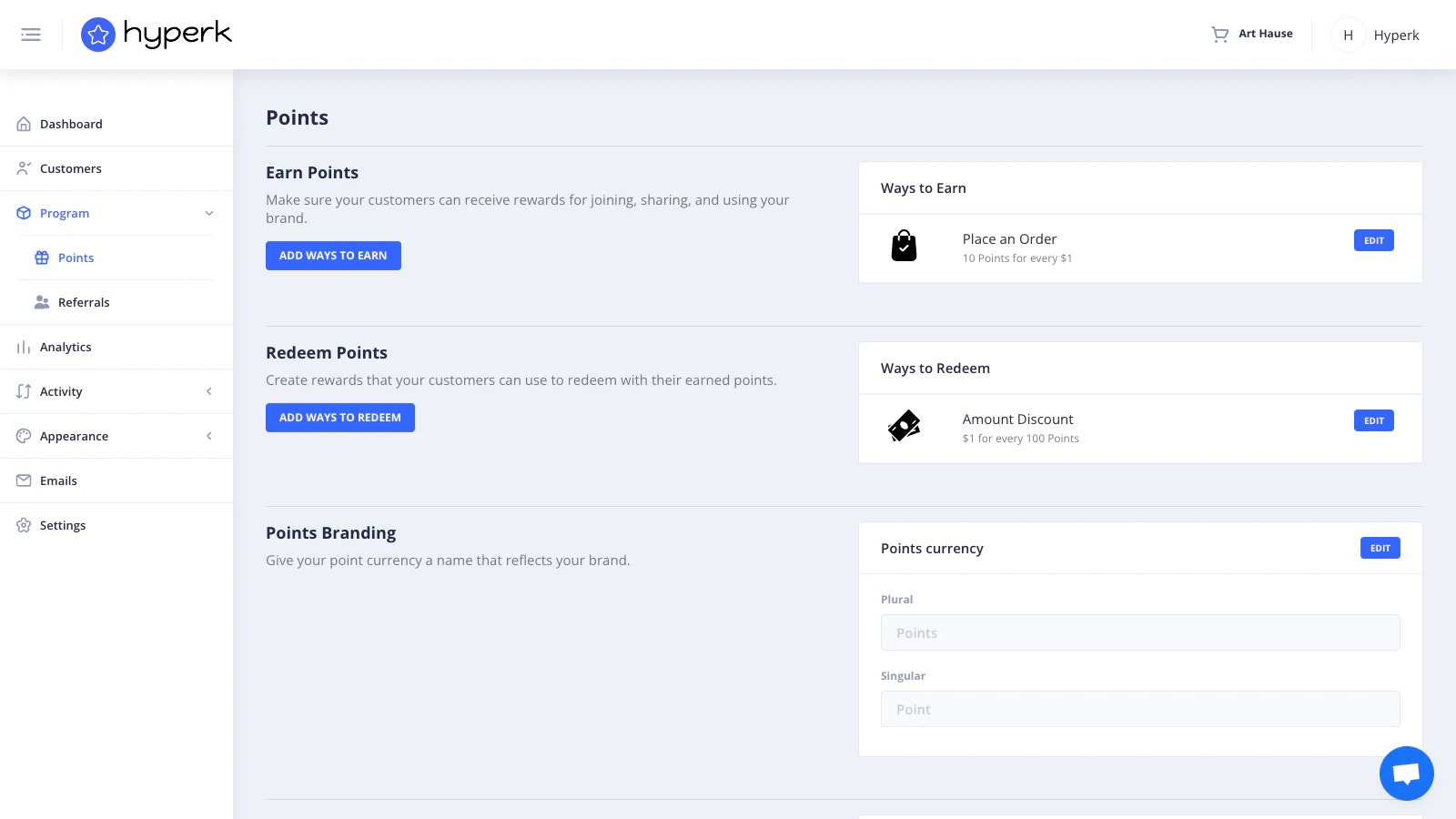Click the hyperk wordmark text

pyautogui.click(x=177, y=35)
